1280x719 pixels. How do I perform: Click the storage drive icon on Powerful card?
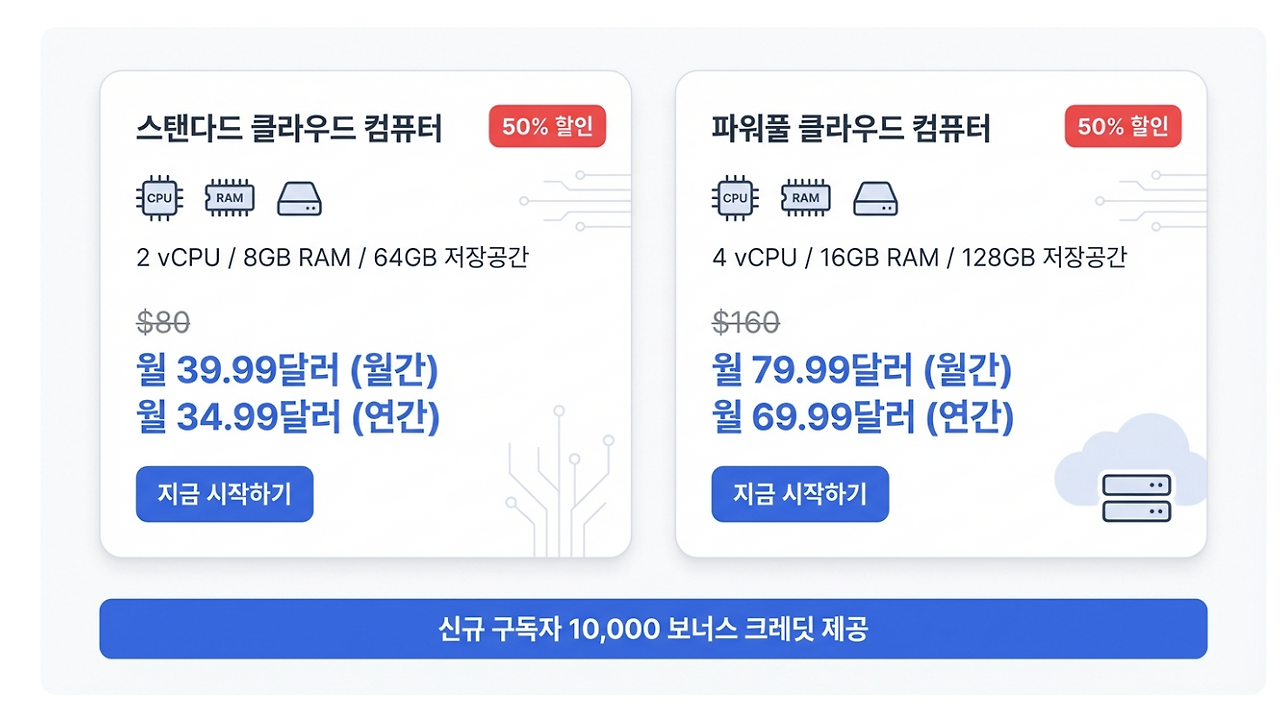pos(875,199)
